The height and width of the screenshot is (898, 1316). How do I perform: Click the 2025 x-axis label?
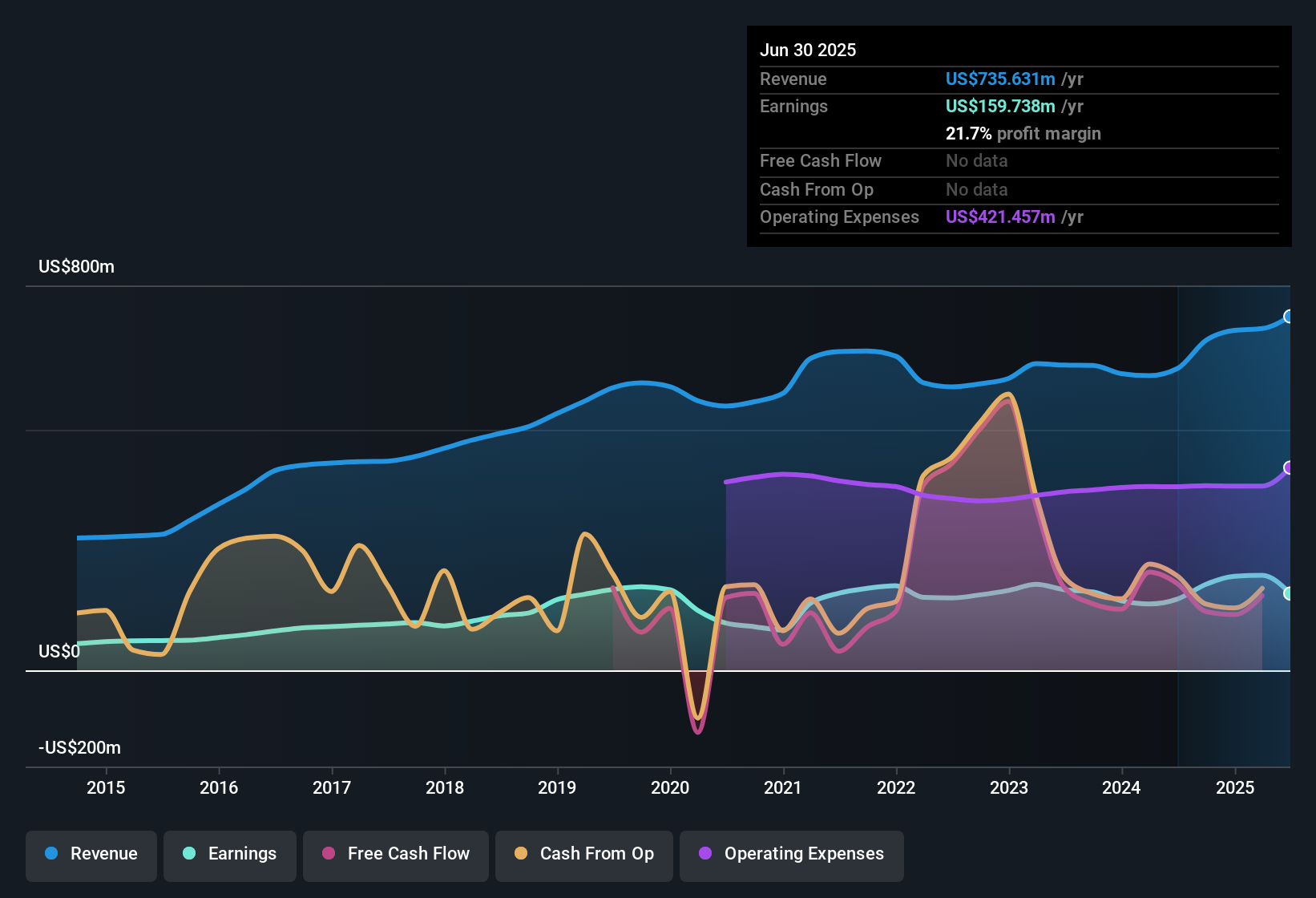(1235, 787)
